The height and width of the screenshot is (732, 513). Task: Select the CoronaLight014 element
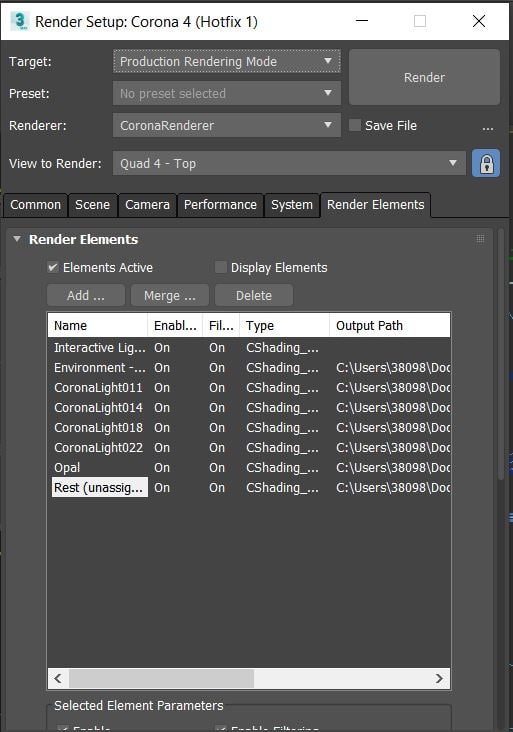pyautogui.click(x=98, y=408)
